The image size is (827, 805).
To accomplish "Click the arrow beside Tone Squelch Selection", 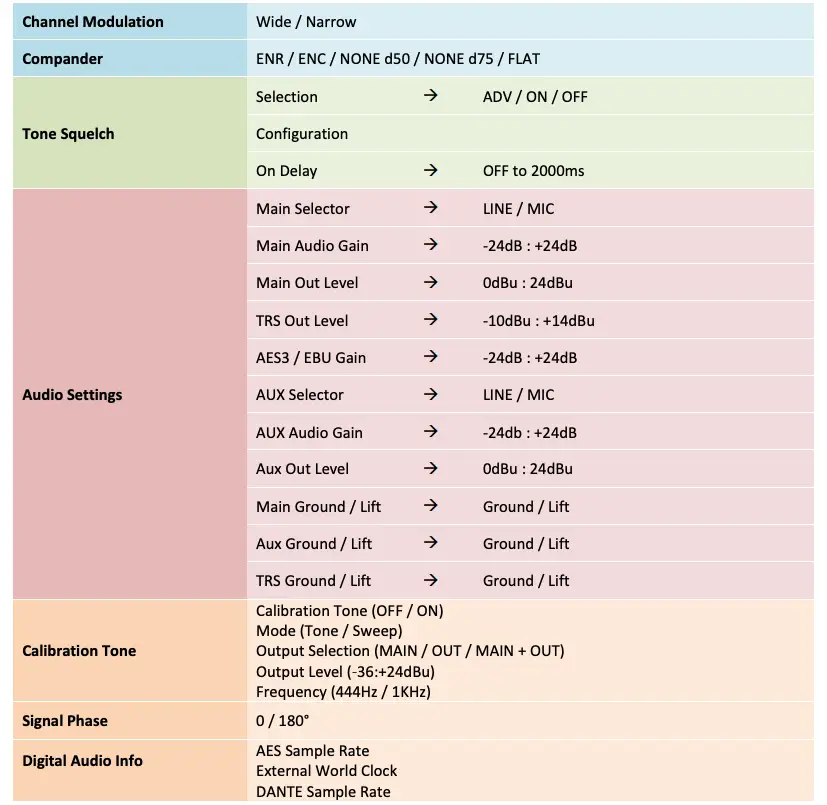I will coord(430,97).
